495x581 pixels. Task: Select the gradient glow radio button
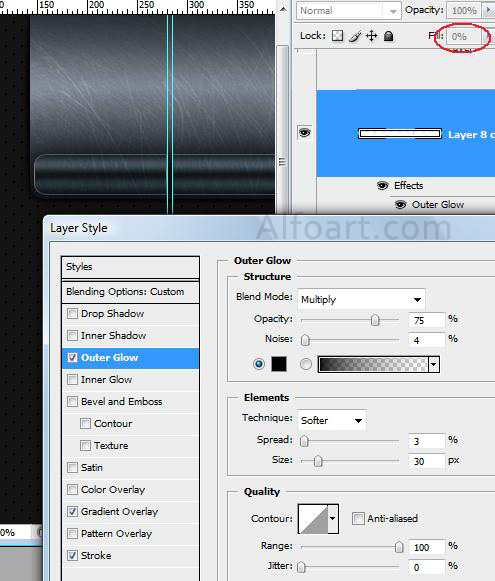point(306,364)
